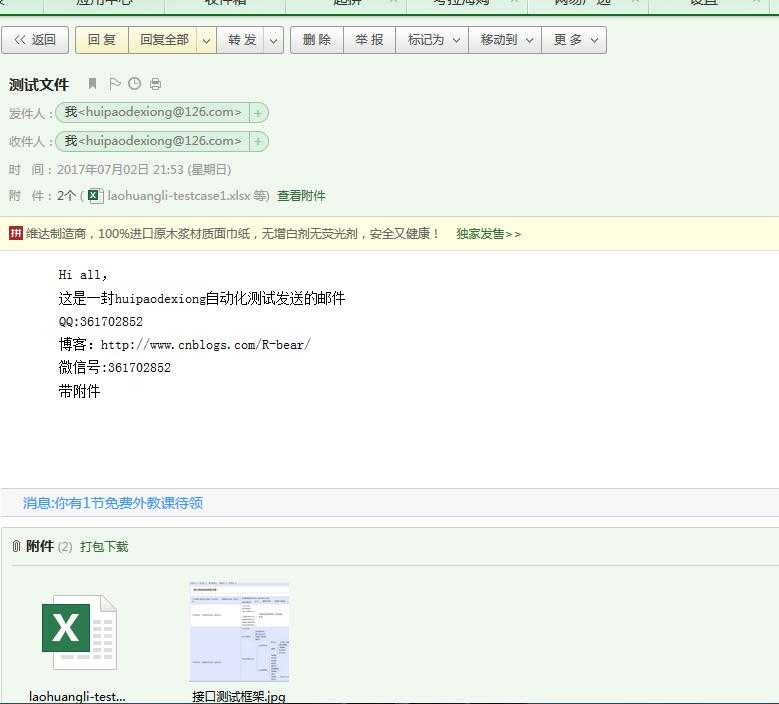Click the bookmark icon next to 测试文件

pos(92,83)
